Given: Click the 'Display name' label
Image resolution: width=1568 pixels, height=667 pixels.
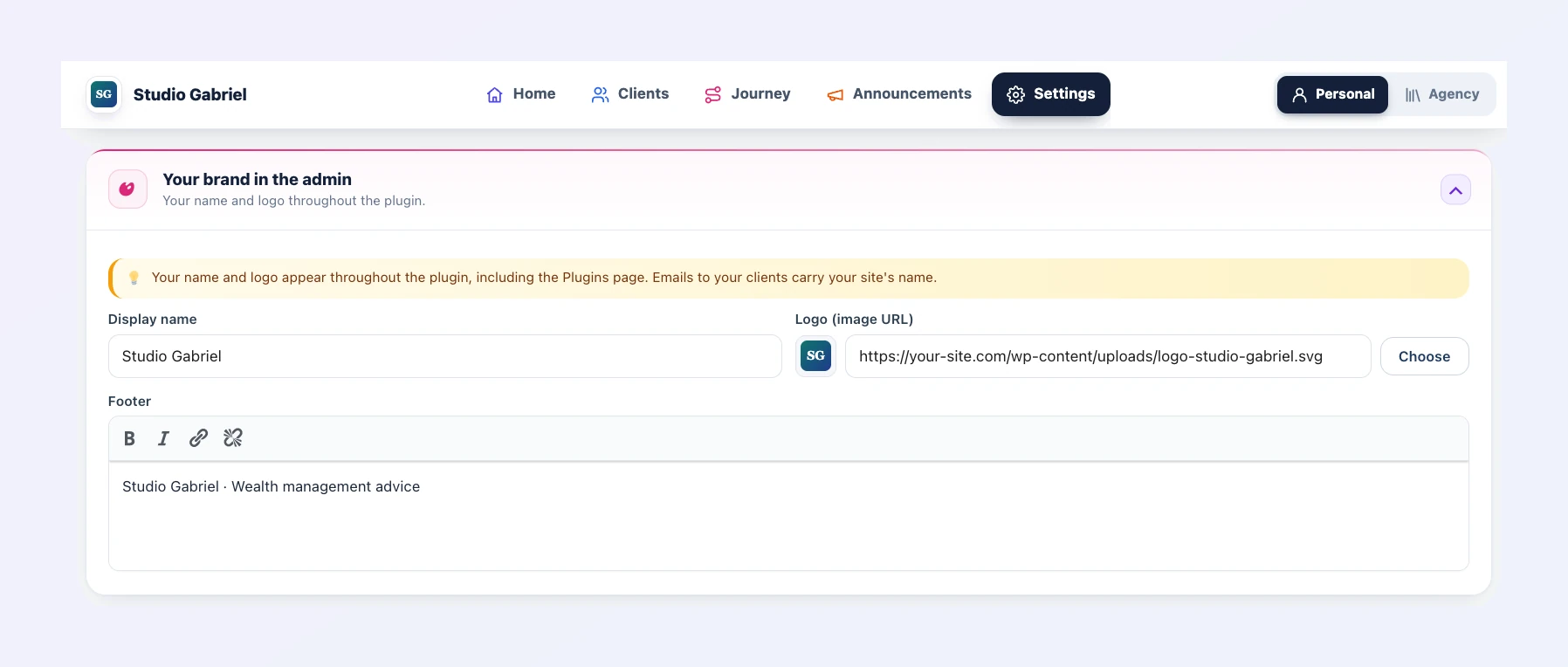Looking at the screenshot, I should (x=153, y=320).
